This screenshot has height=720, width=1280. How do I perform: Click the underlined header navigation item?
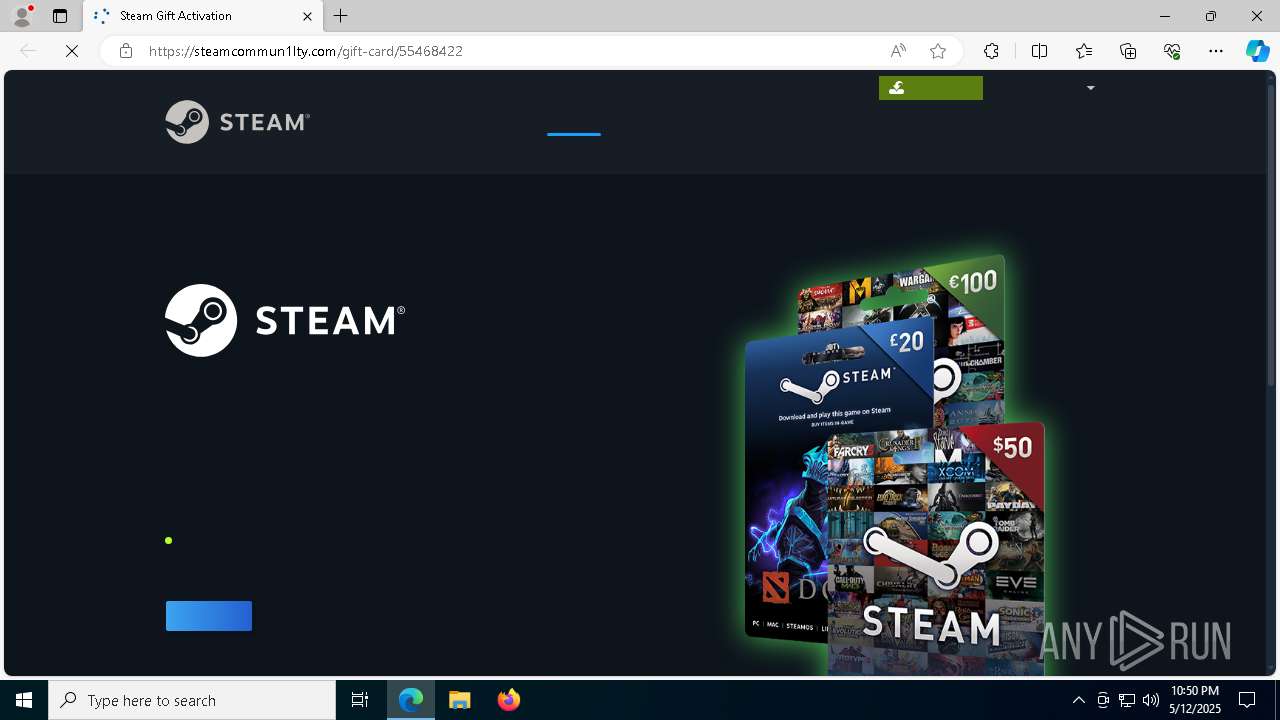[574, 133]
